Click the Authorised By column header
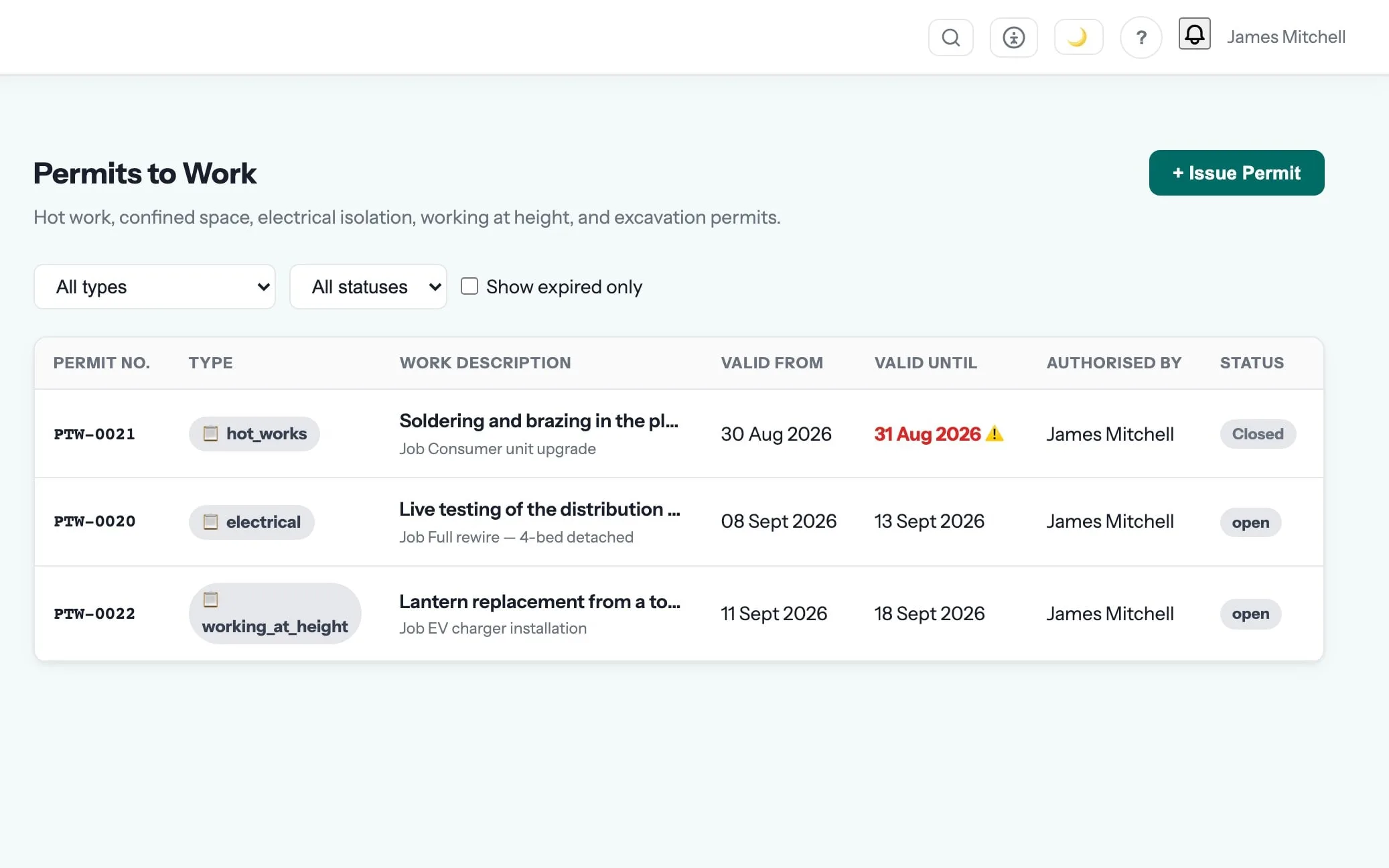The width and height of the screenshot is (1389, 868). click(x=1114, y=362)
